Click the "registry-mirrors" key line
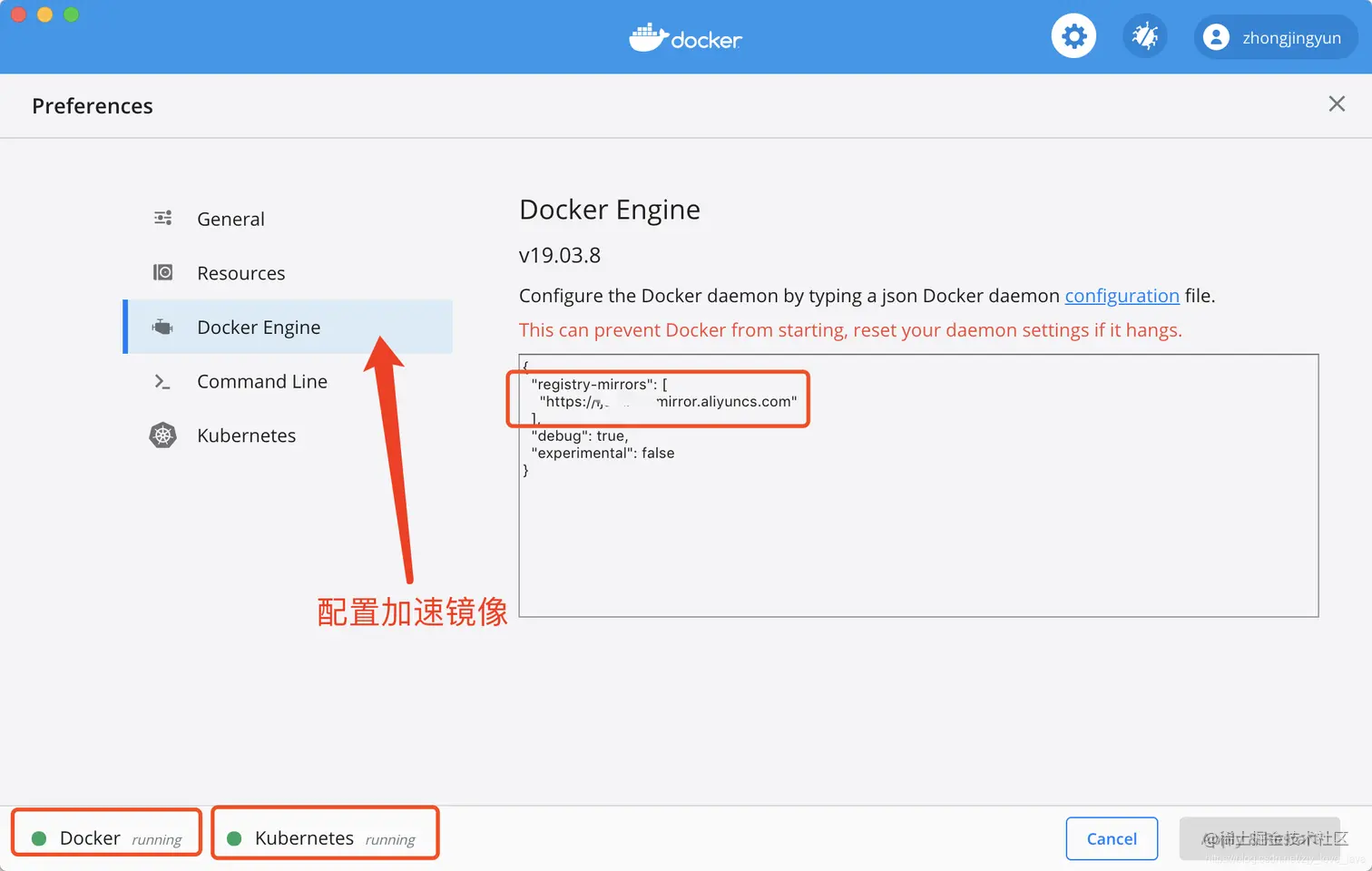 click(599, 384)
